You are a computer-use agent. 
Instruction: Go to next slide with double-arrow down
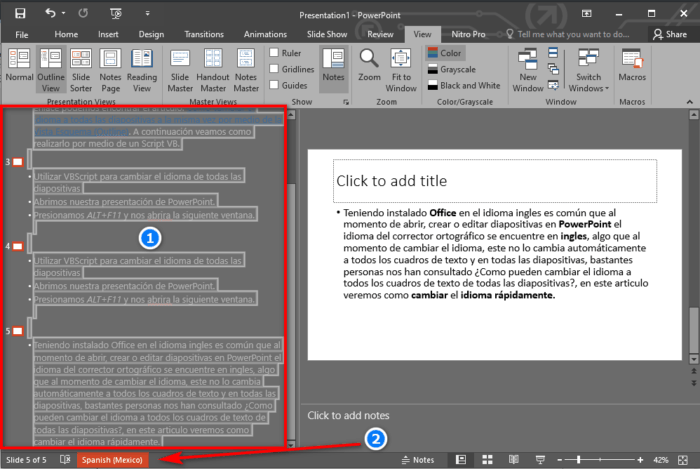tap(694, 383)
